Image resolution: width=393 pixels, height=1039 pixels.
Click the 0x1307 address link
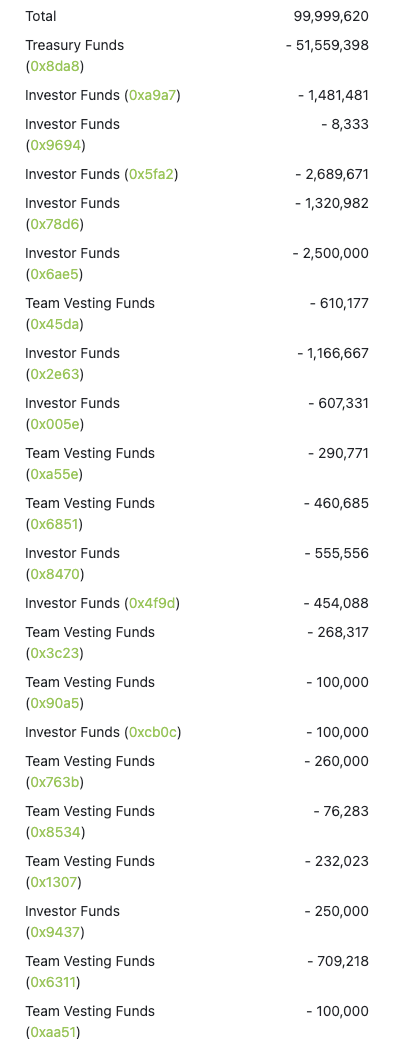[54, 883]
